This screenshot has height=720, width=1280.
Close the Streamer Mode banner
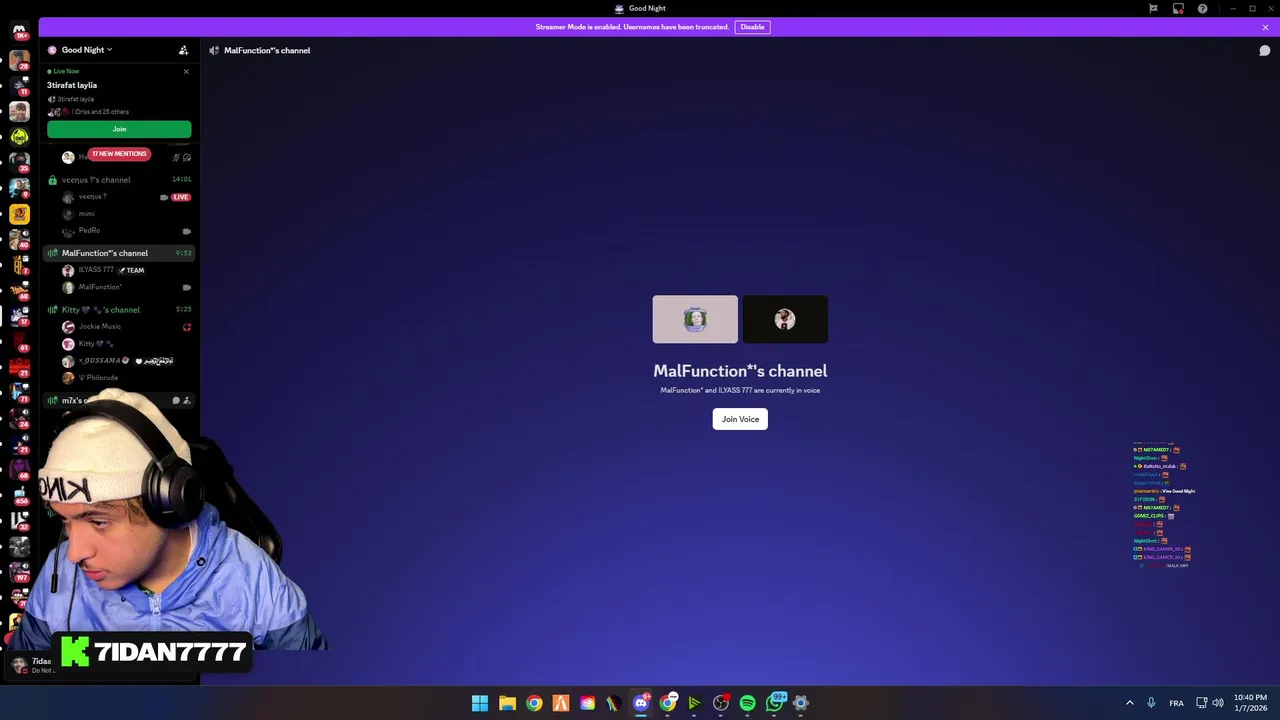[1265, 27]
